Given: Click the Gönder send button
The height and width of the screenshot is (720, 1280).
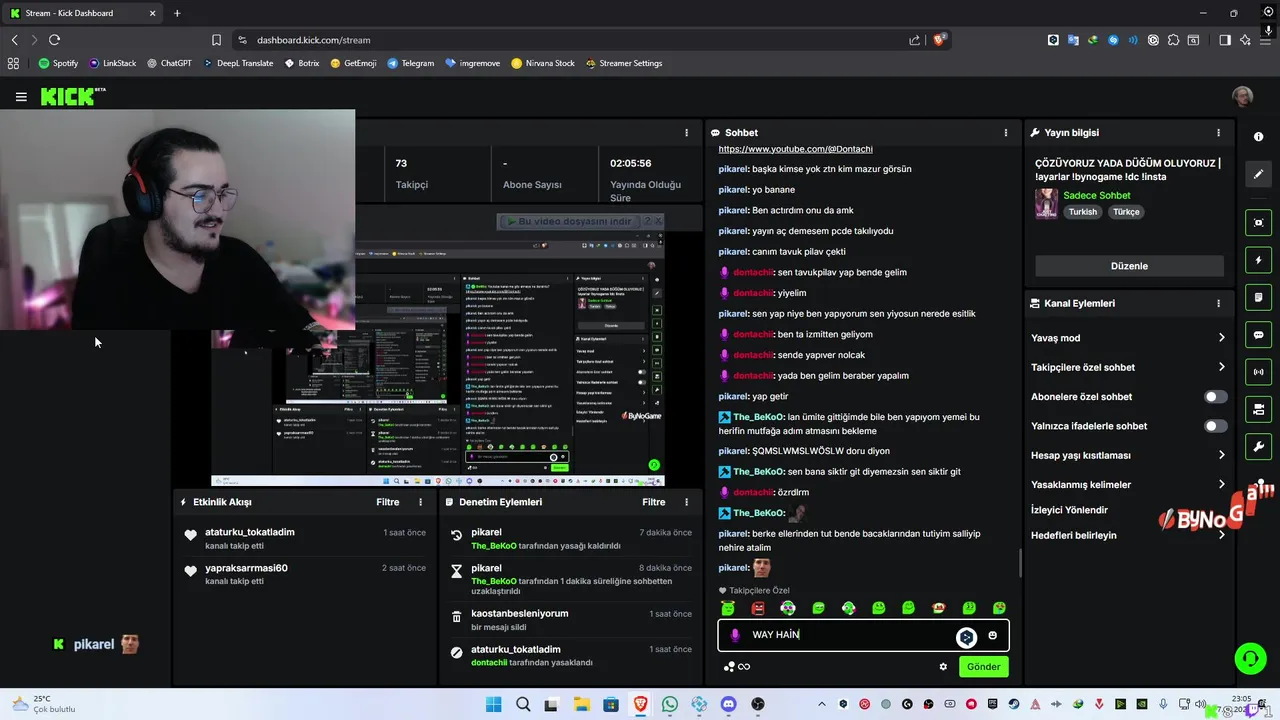Looking at the screenshot, I should click(x=983, y=667).
